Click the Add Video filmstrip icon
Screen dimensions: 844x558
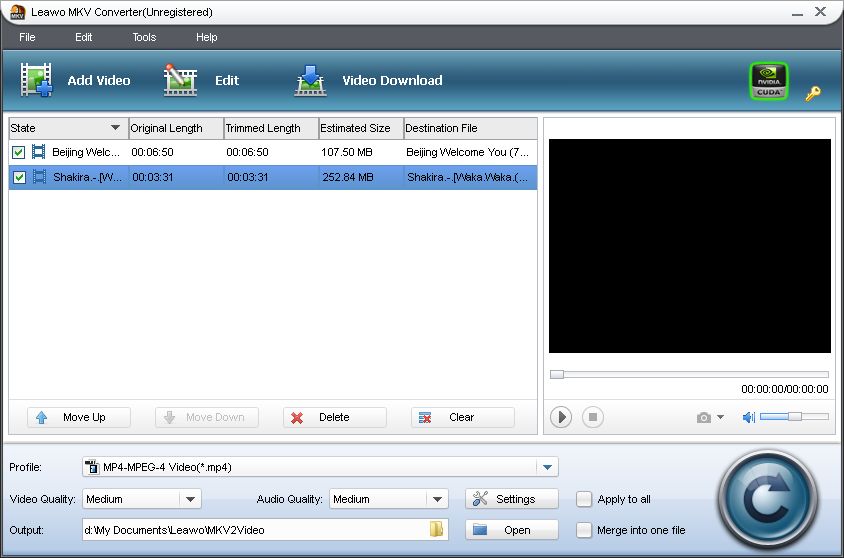point(37,80)
